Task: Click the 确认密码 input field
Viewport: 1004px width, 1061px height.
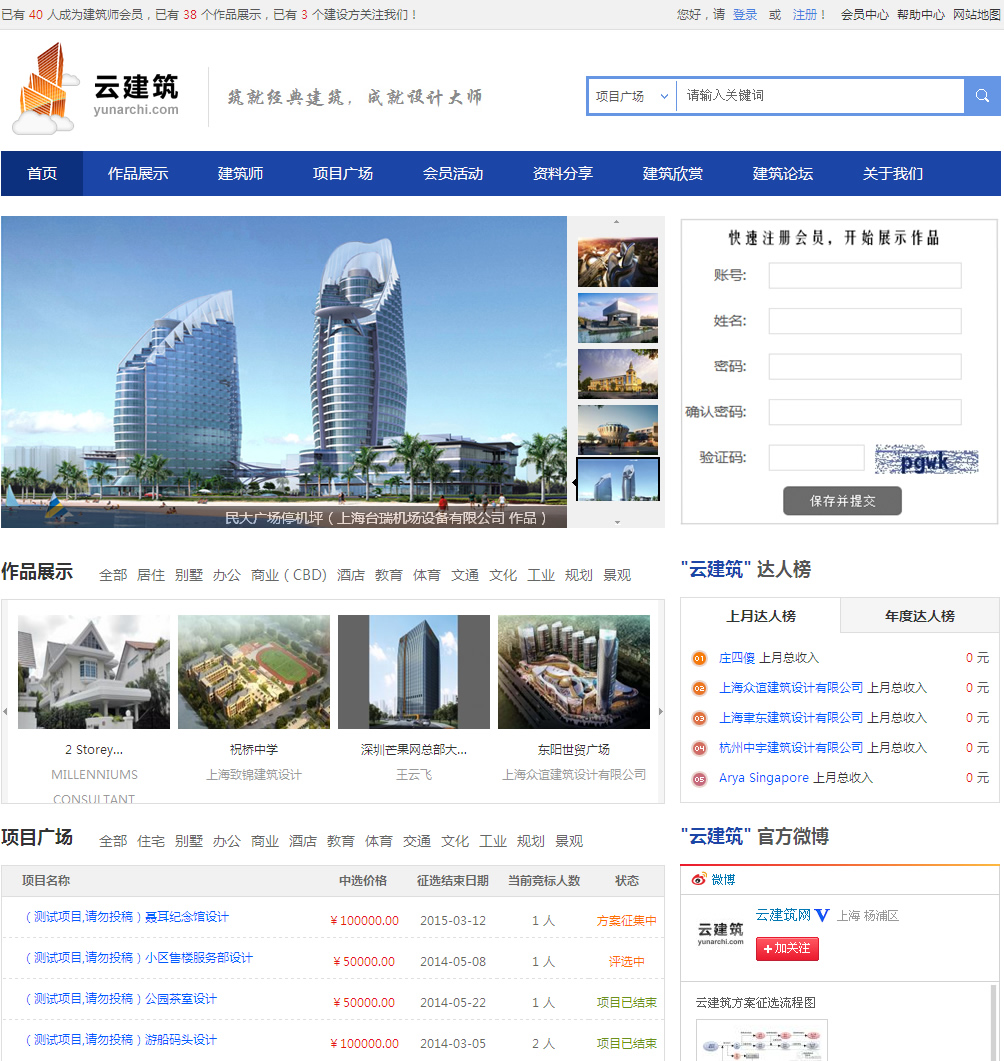Action: pyautogui.click(x=865, y=412)
